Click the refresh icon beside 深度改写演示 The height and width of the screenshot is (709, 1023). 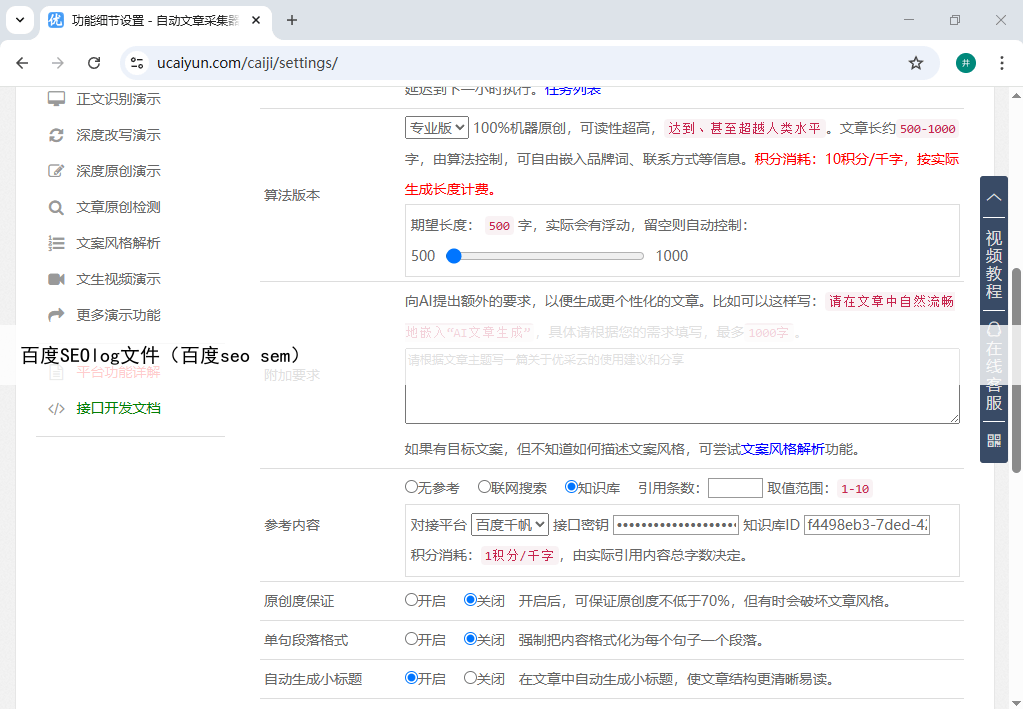[x=57, y=135]
